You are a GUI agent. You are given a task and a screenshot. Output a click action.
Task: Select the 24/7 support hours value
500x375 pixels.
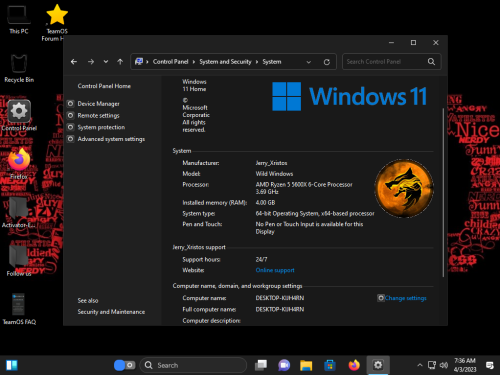261,259
